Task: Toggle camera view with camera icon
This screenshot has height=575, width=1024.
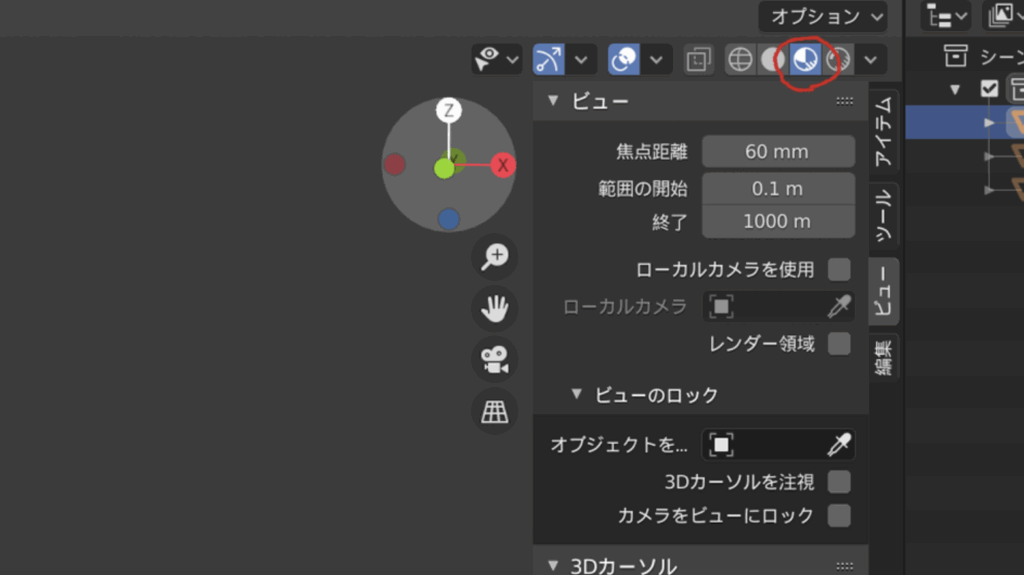Action: pos(494,360)
